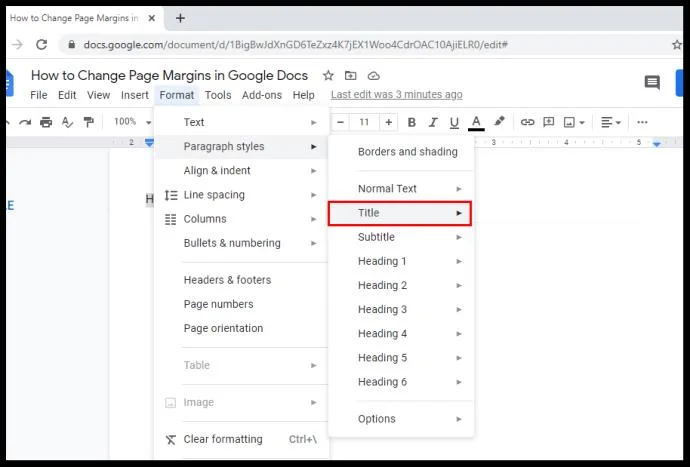Toggle underline formatting
Viewport: 690px width, 467px height.
click(x=455, y=123)
